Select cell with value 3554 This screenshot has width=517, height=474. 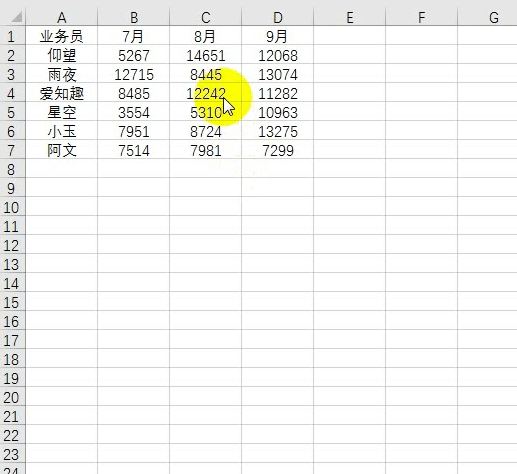point(134,112)
